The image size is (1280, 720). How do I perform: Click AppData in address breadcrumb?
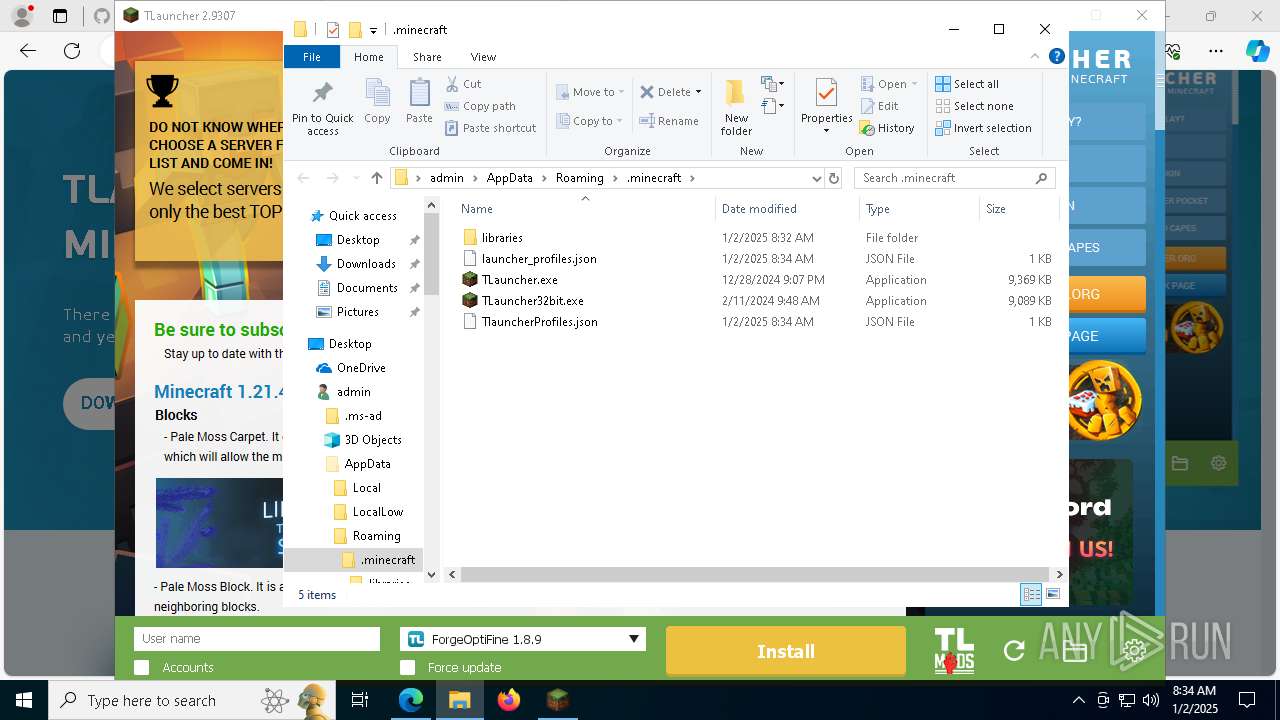pos(510,178)
